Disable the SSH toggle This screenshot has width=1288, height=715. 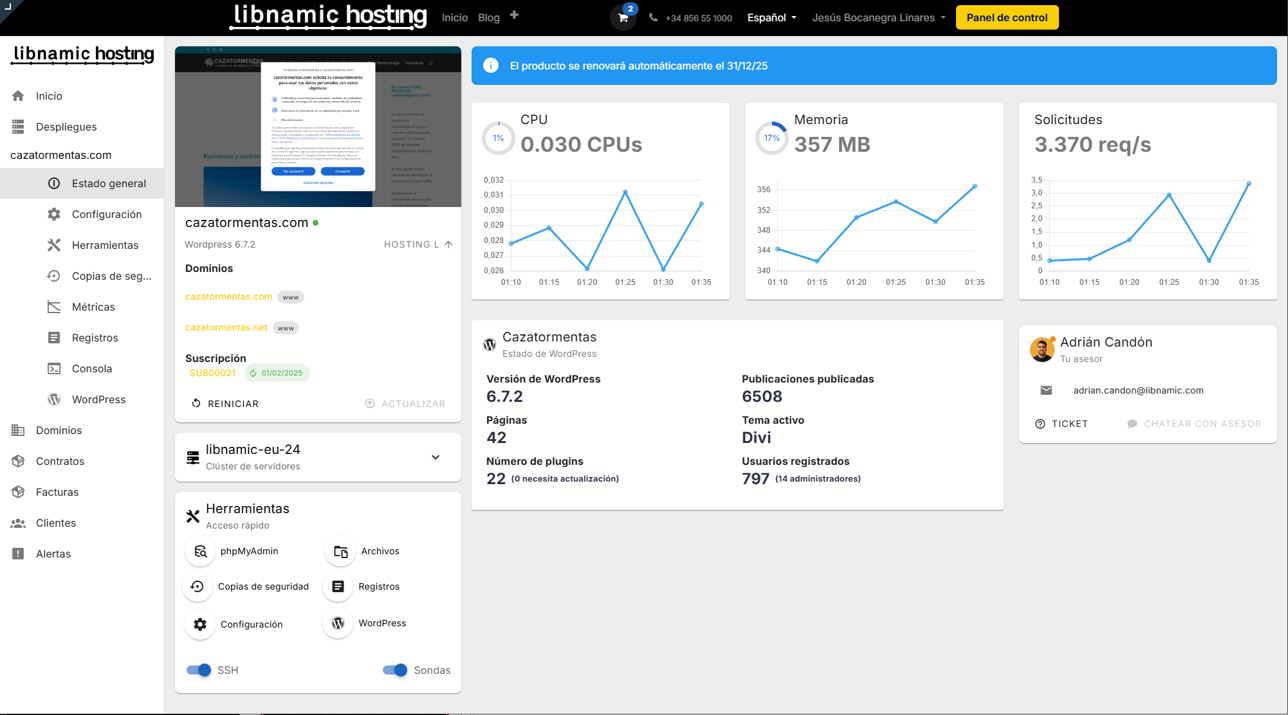tap(199, 670)
